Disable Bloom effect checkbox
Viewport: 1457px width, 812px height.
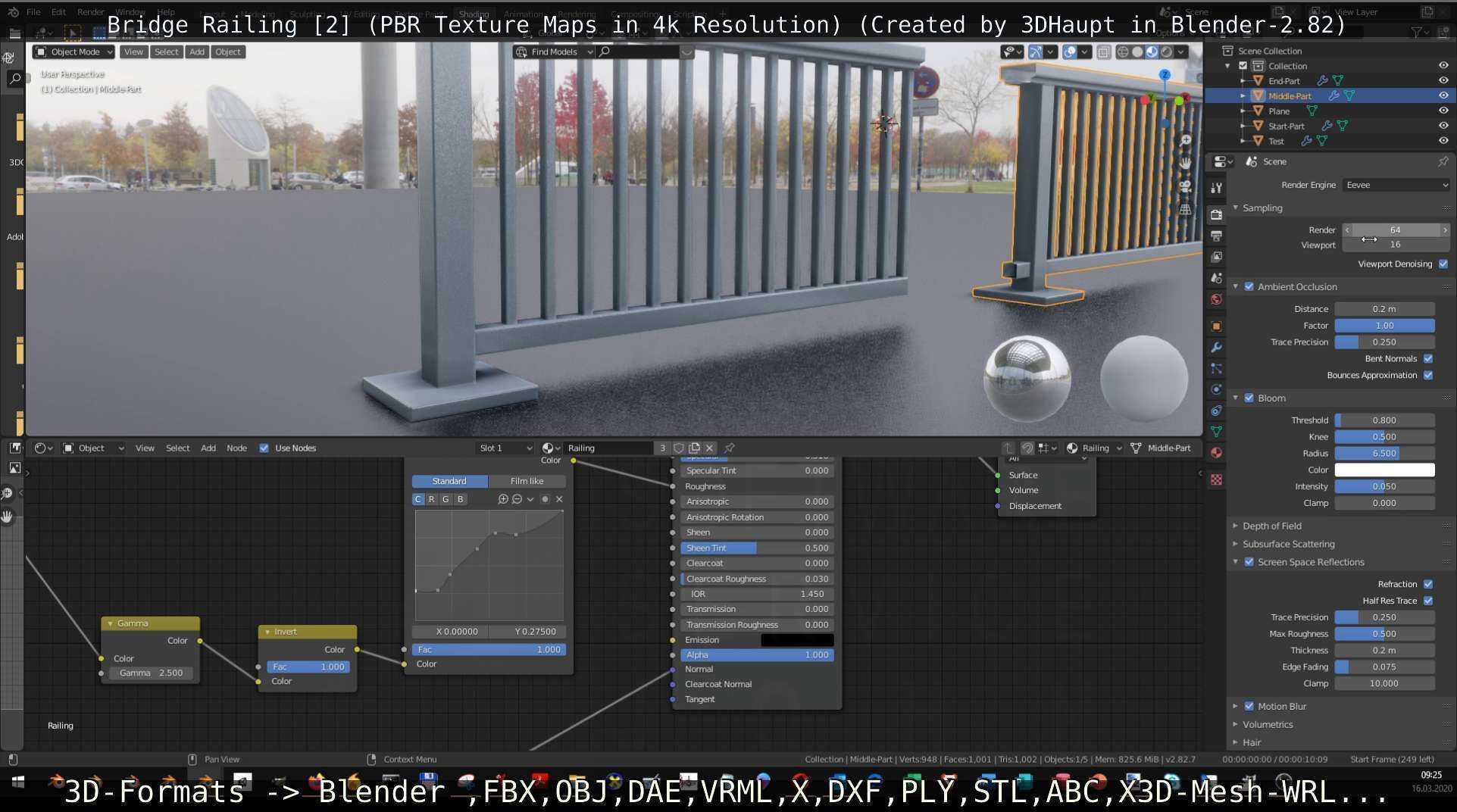1249,398
